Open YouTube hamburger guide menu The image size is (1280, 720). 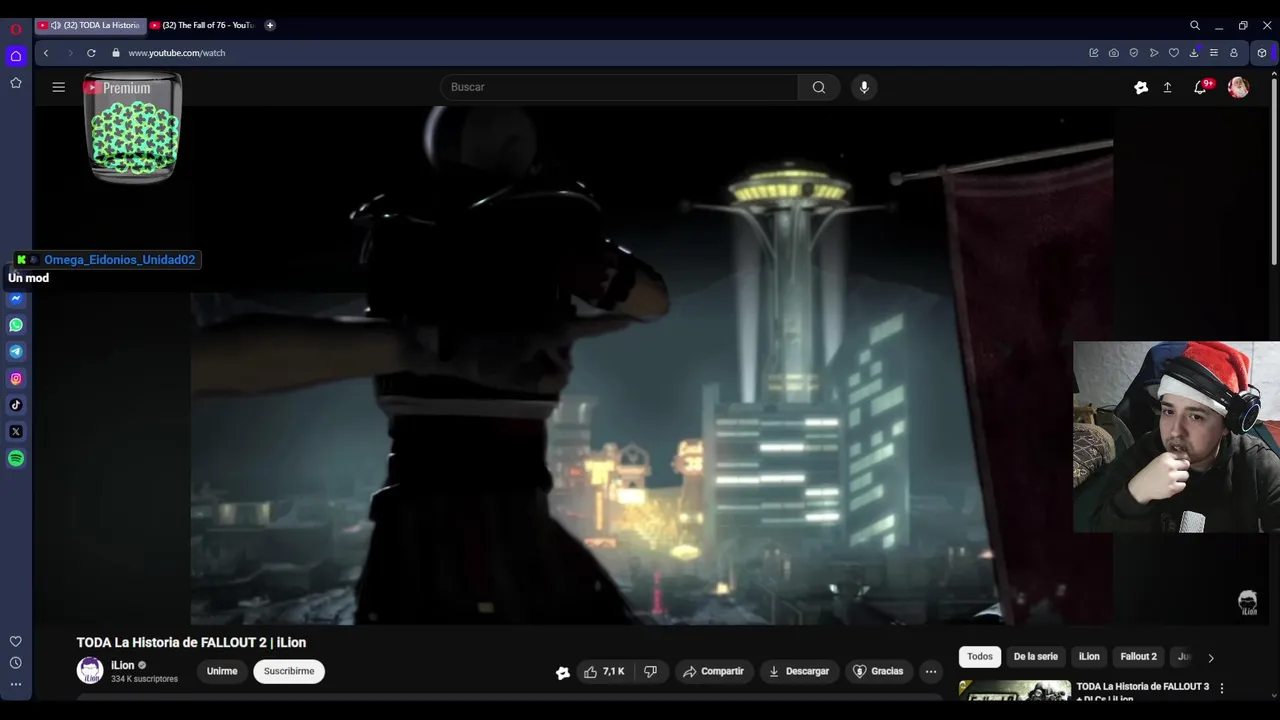(59, 87)
